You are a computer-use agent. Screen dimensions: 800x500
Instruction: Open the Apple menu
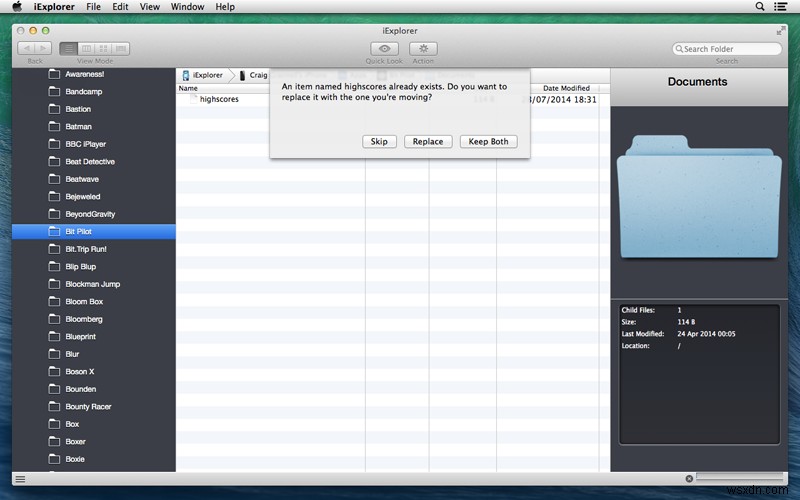[x=17, y=7]
